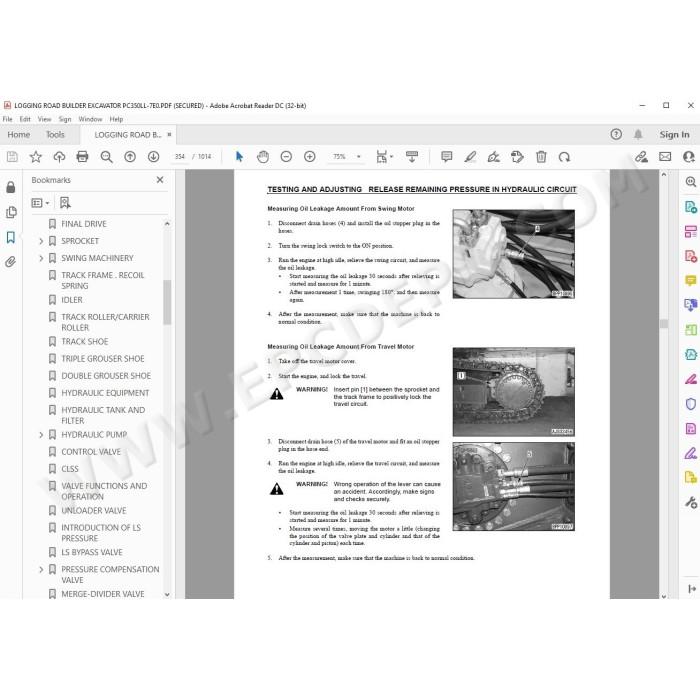Open the Sign document tool
The height and width of the screenshot is (700, 700).
494,157
